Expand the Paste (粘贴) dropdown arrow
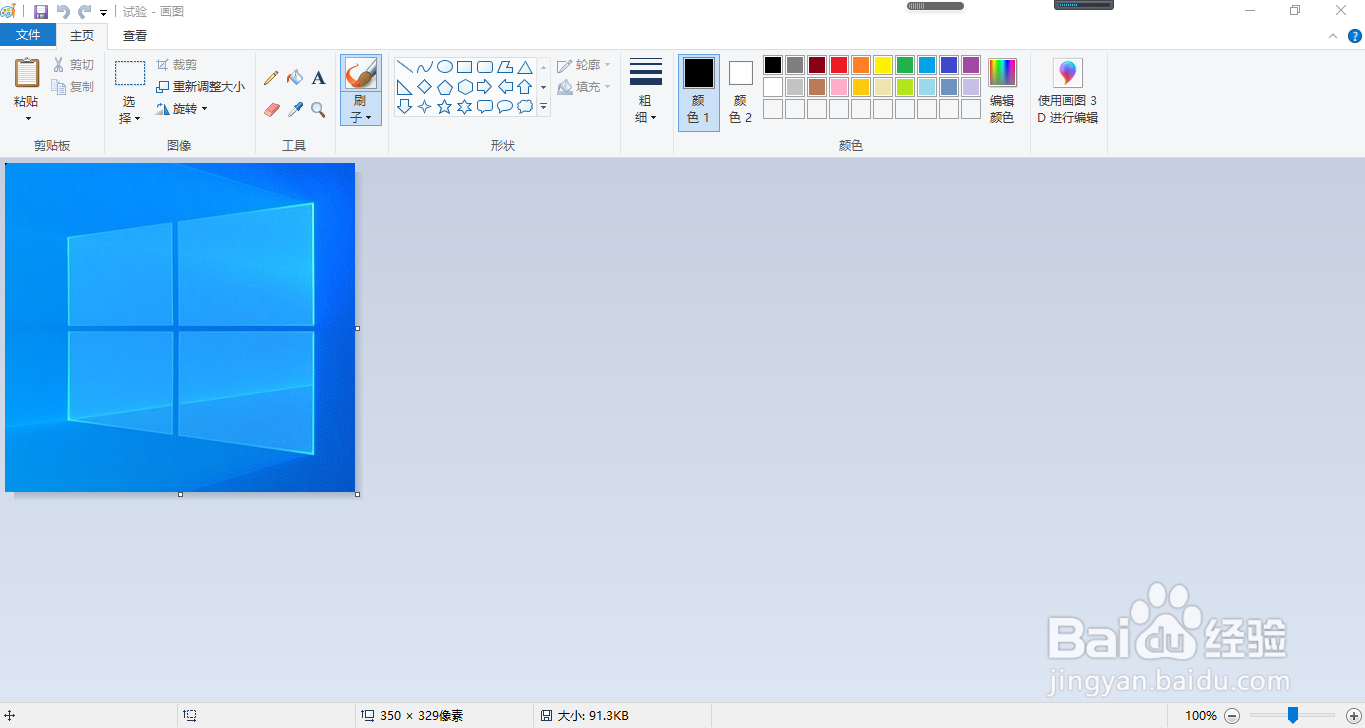 click(x=27, y=118)
